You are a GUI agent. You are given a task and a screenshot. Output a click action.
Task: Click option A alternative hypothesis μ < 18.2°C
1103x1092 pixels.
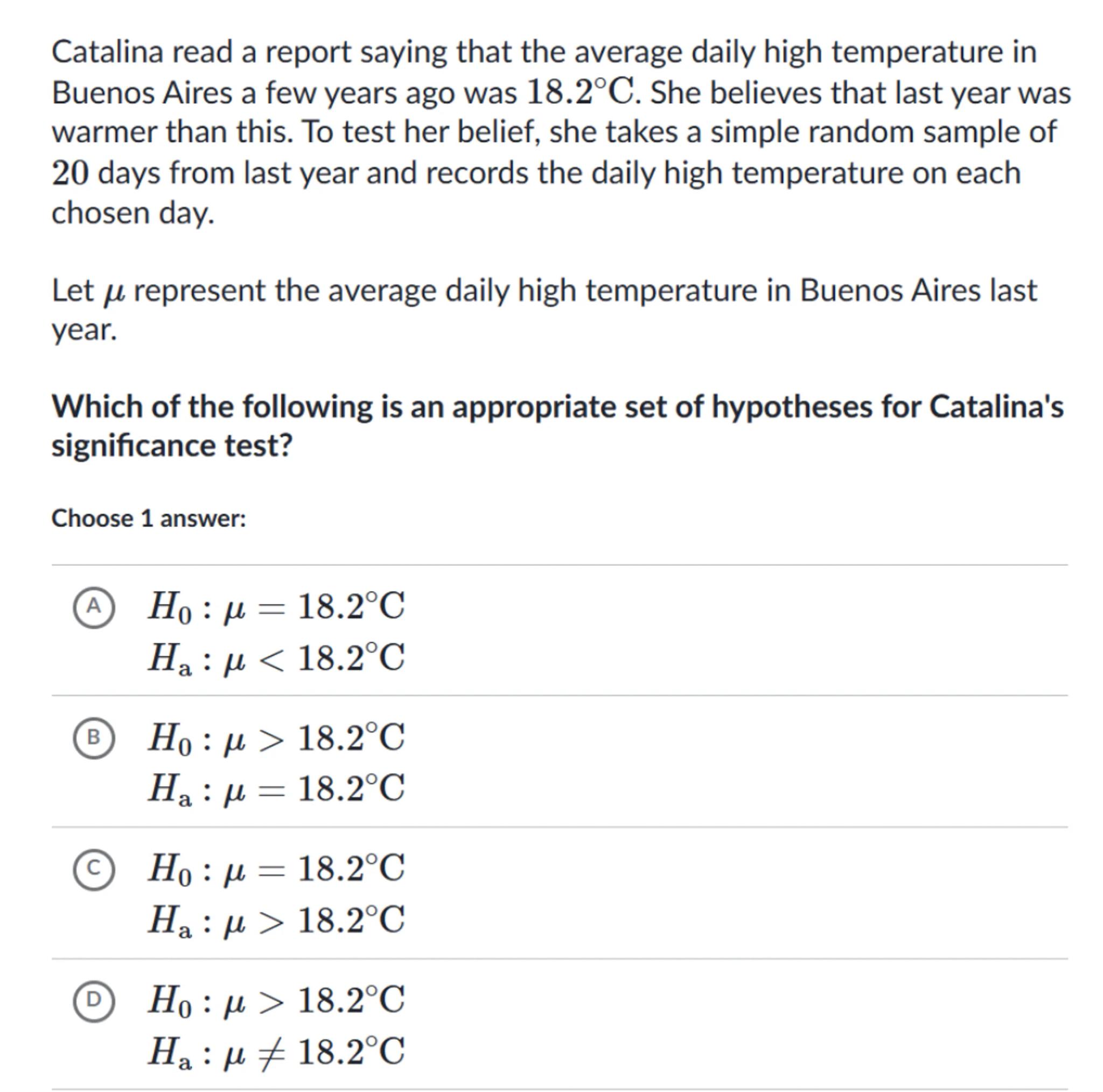pyautogui.click(x=276, y=658)
